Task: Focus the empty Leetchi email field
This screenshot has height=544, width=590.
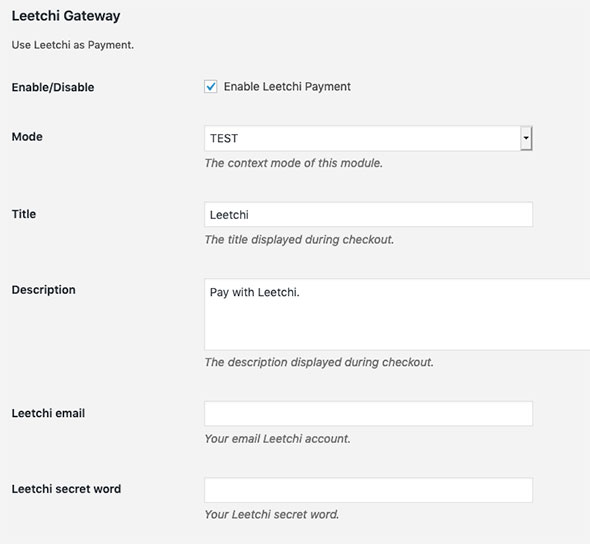Action: pos(368,413)
